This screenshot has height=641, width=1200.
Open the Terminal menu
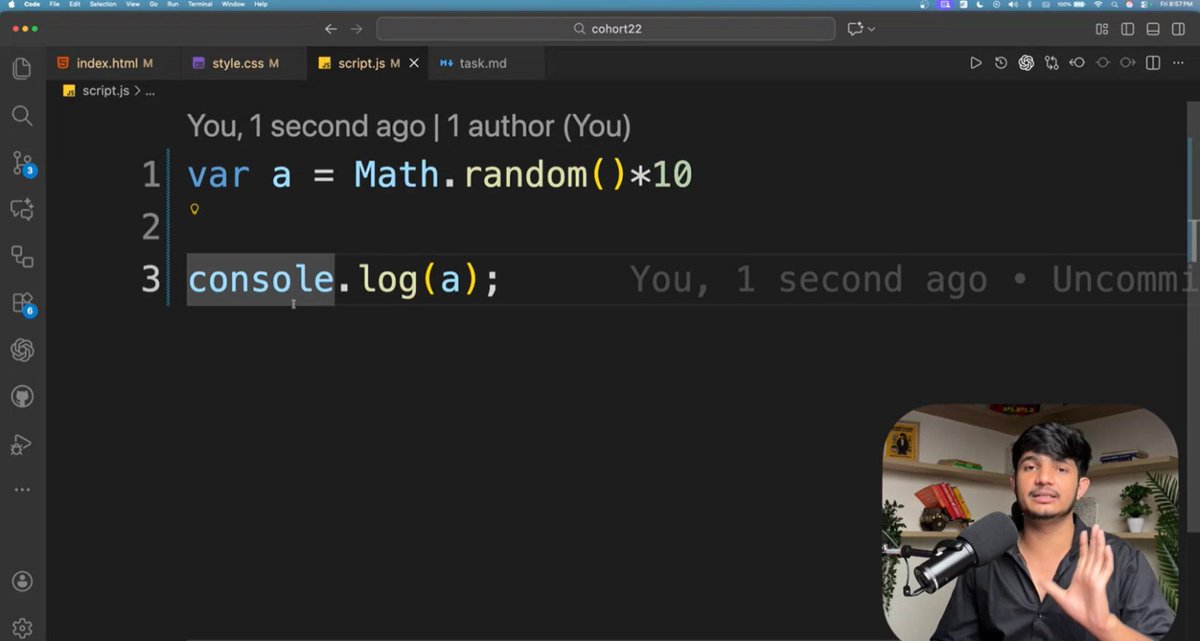[x=199, y=4]
